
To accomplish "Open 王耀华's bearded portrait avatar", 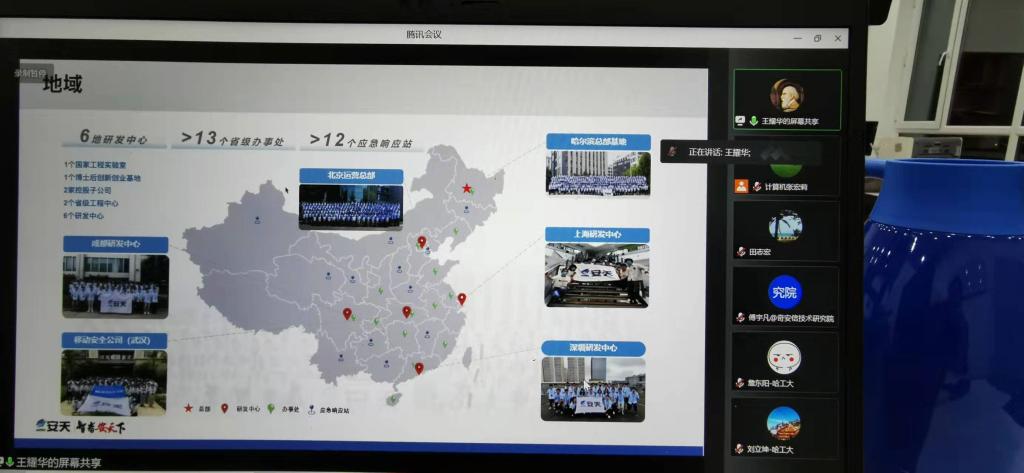I will 786,95.
